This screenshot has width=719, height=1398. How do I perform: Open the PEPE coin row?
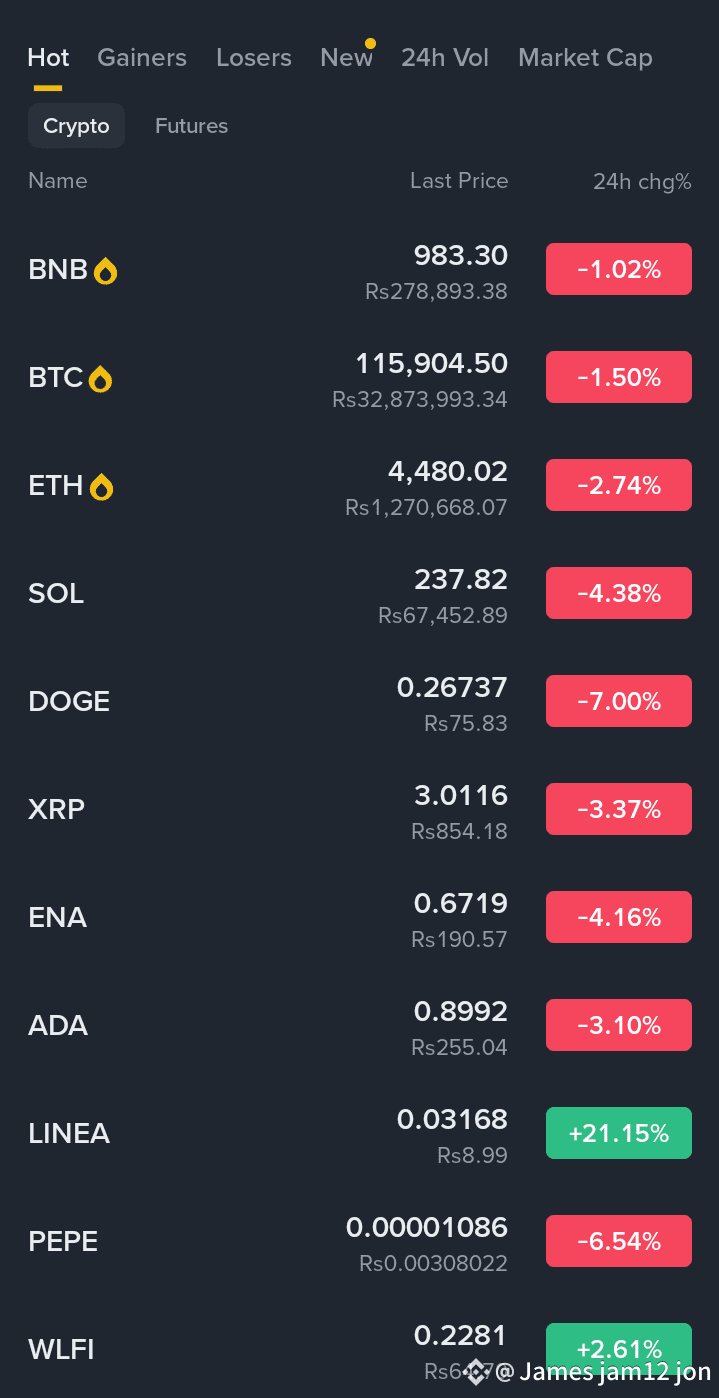[x=360, y=1242]
